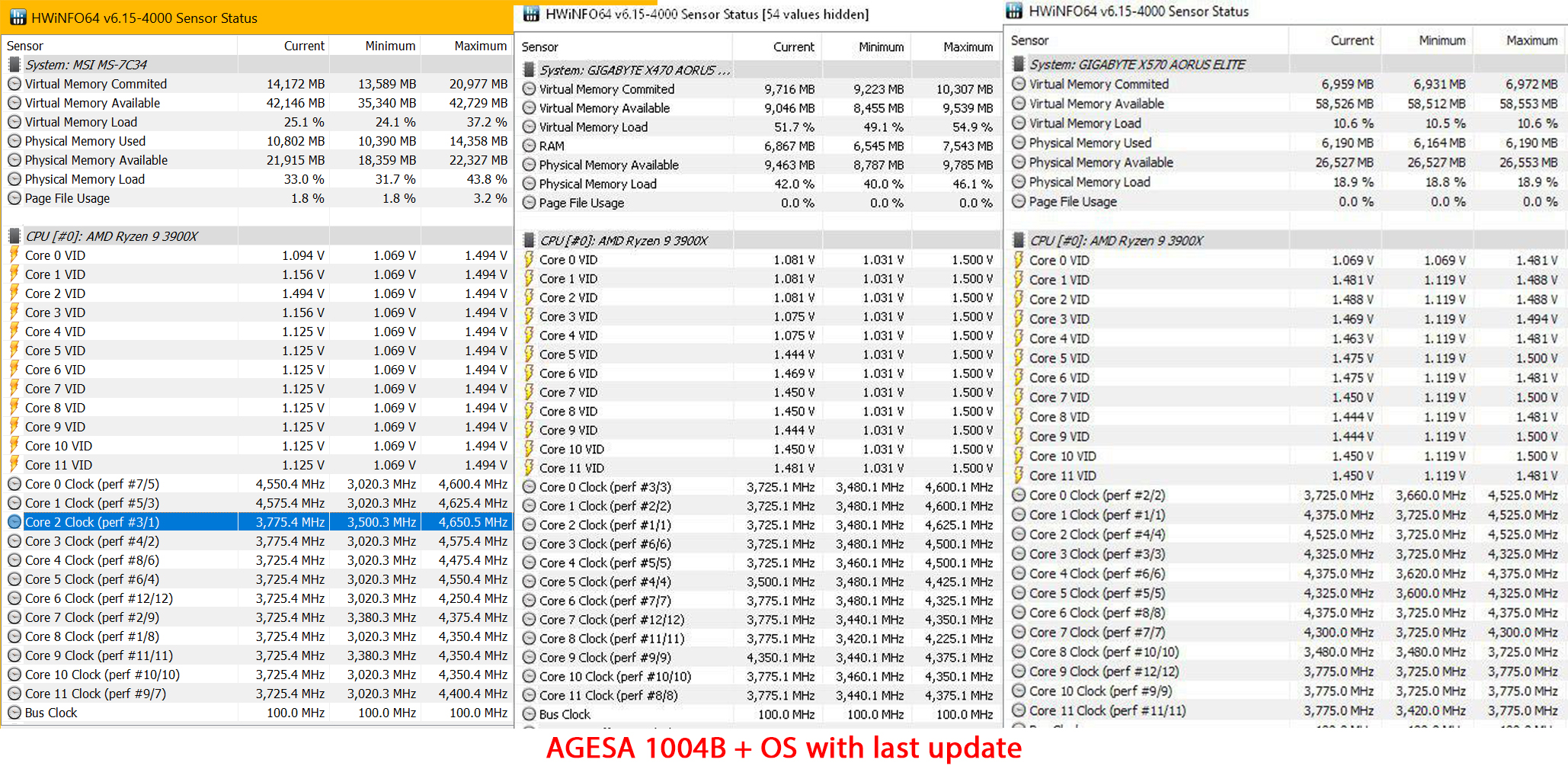Image resolution: width=1568 pixels, height=782 pixels.
Task: Click the '58,526 MB' Virtual Memory Available value
Action: click(x=1345, y=103)
